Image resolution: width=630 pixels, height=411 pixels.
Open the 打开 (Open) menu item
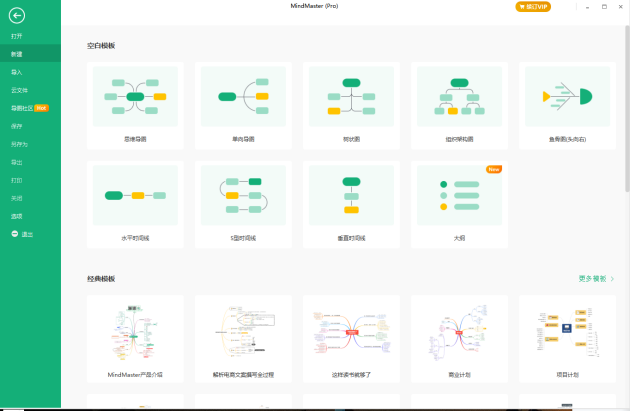tap(30, 36)
